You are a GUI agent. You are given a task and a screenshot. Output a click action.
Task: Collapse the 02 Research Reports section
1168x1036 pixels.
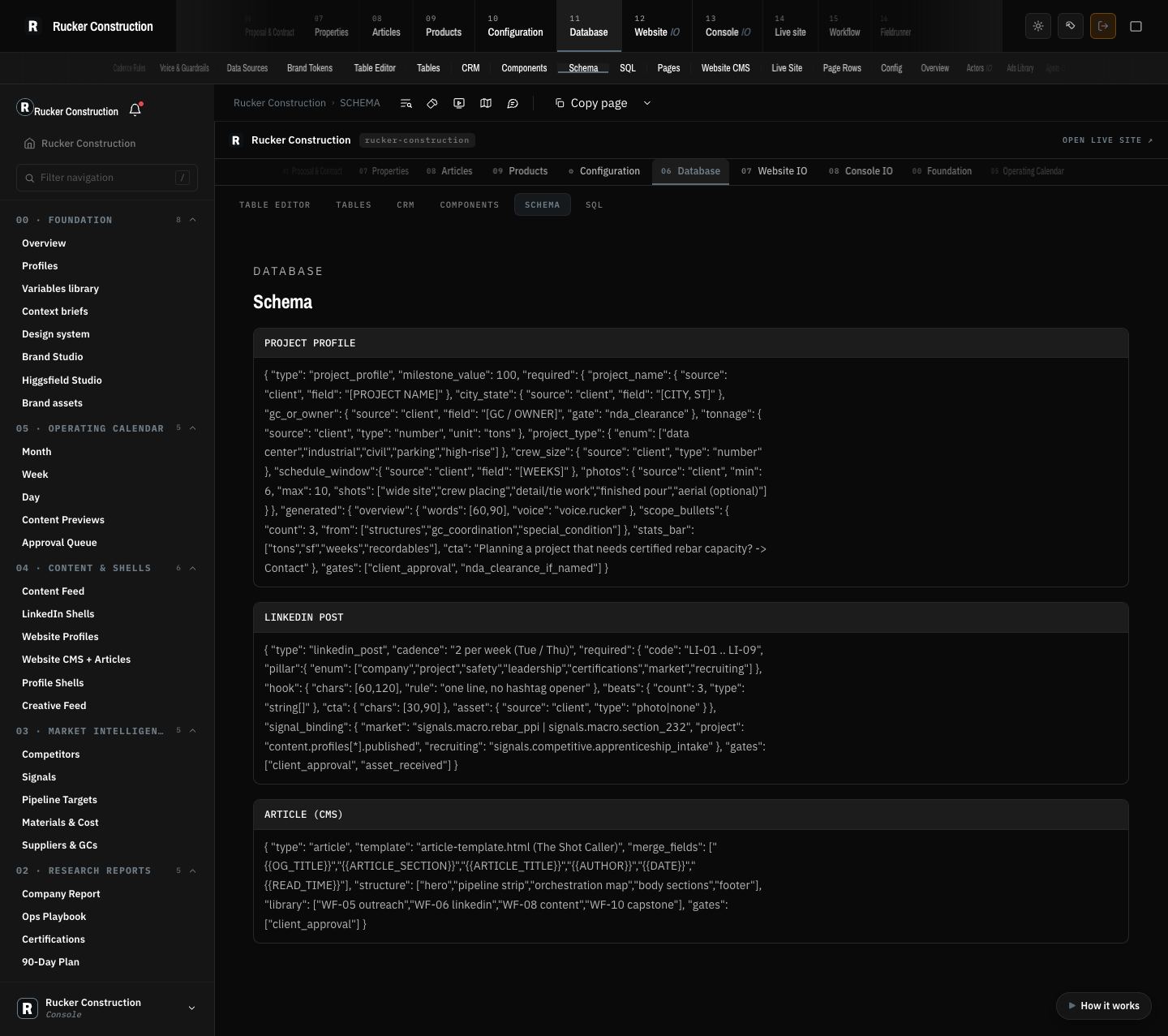click(193, 870)
